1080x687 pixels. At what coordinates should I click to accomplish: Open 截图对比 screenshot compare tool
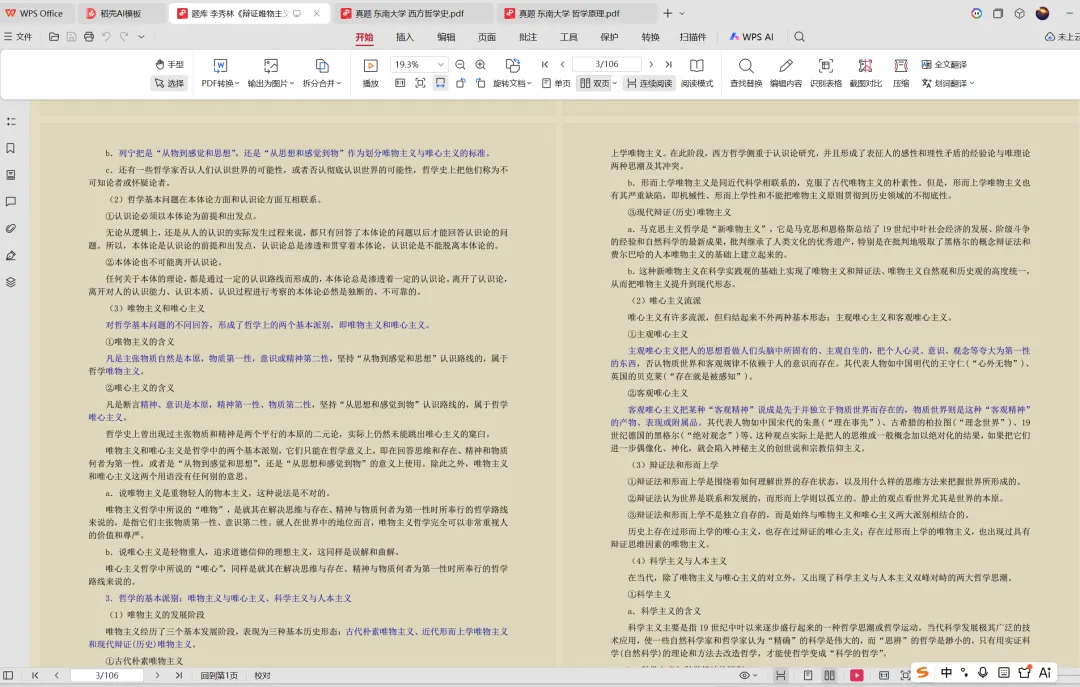866,74
